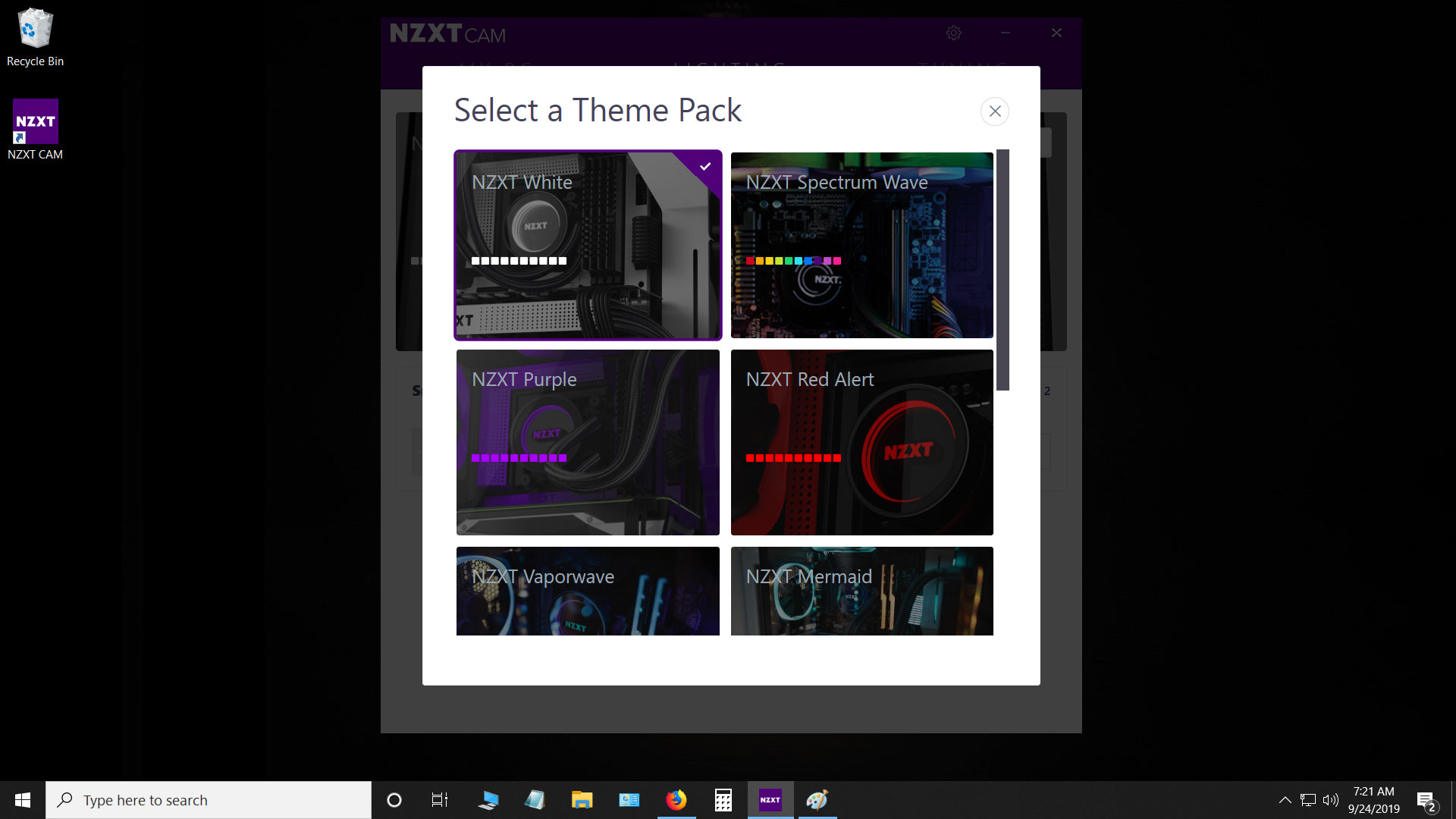Image resolution: width=1456 pixels, height=819 pixels.
Task: Open Windows Start menu
Action: (x=22, y=800)
